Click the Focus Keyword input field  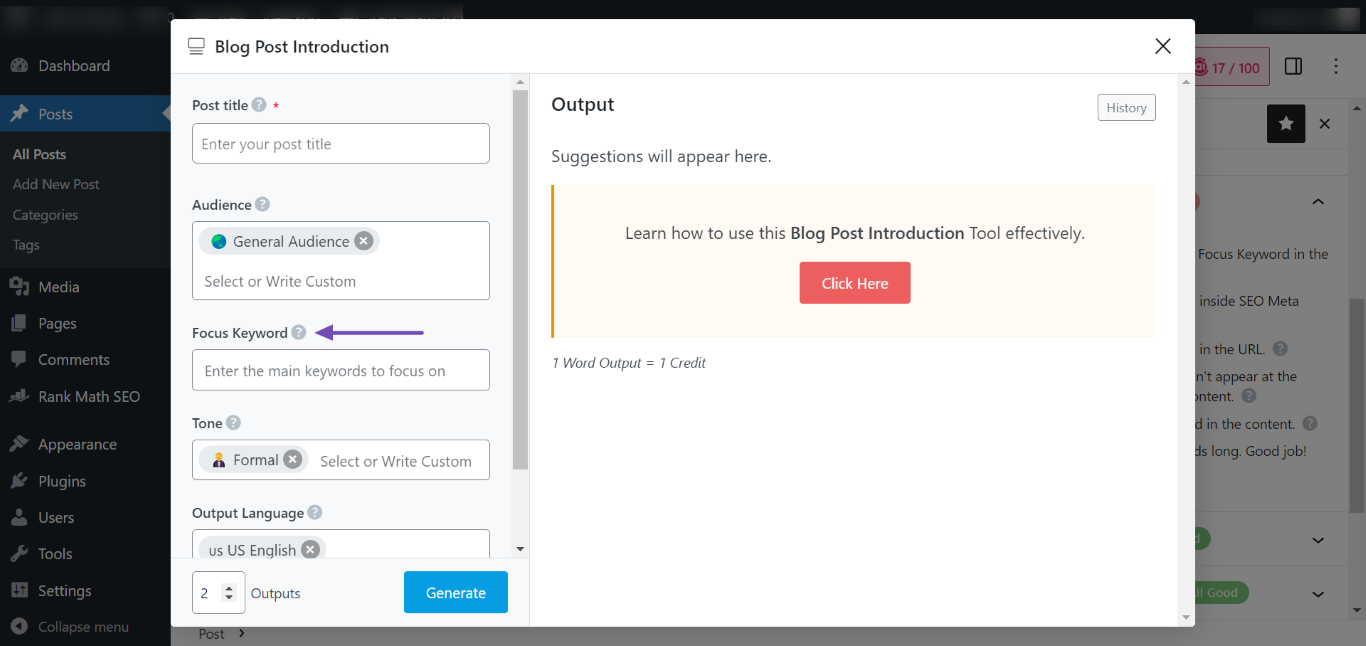coord(341,370)
